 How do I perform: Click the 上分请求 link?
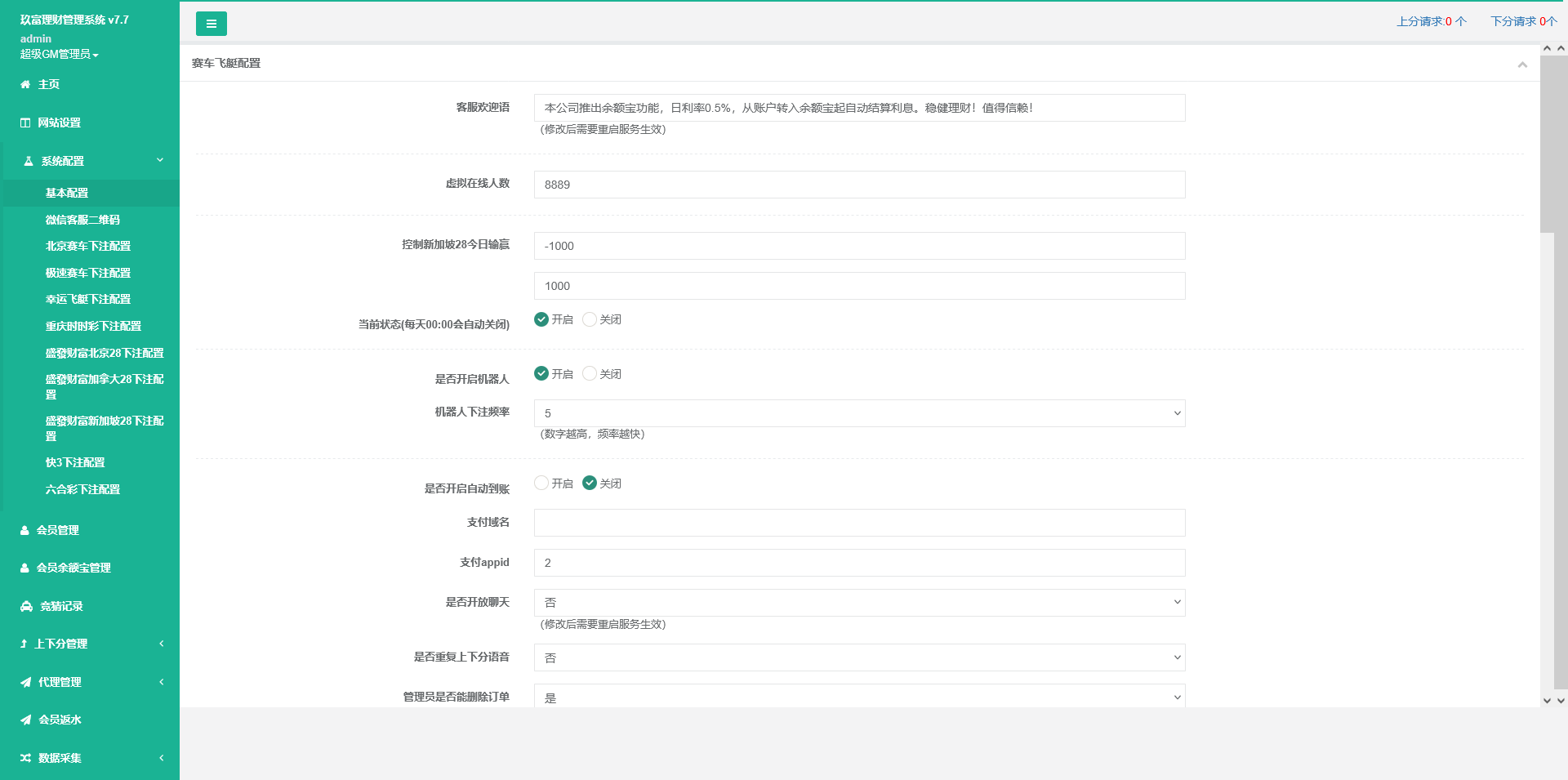(x=1431, y=21)
